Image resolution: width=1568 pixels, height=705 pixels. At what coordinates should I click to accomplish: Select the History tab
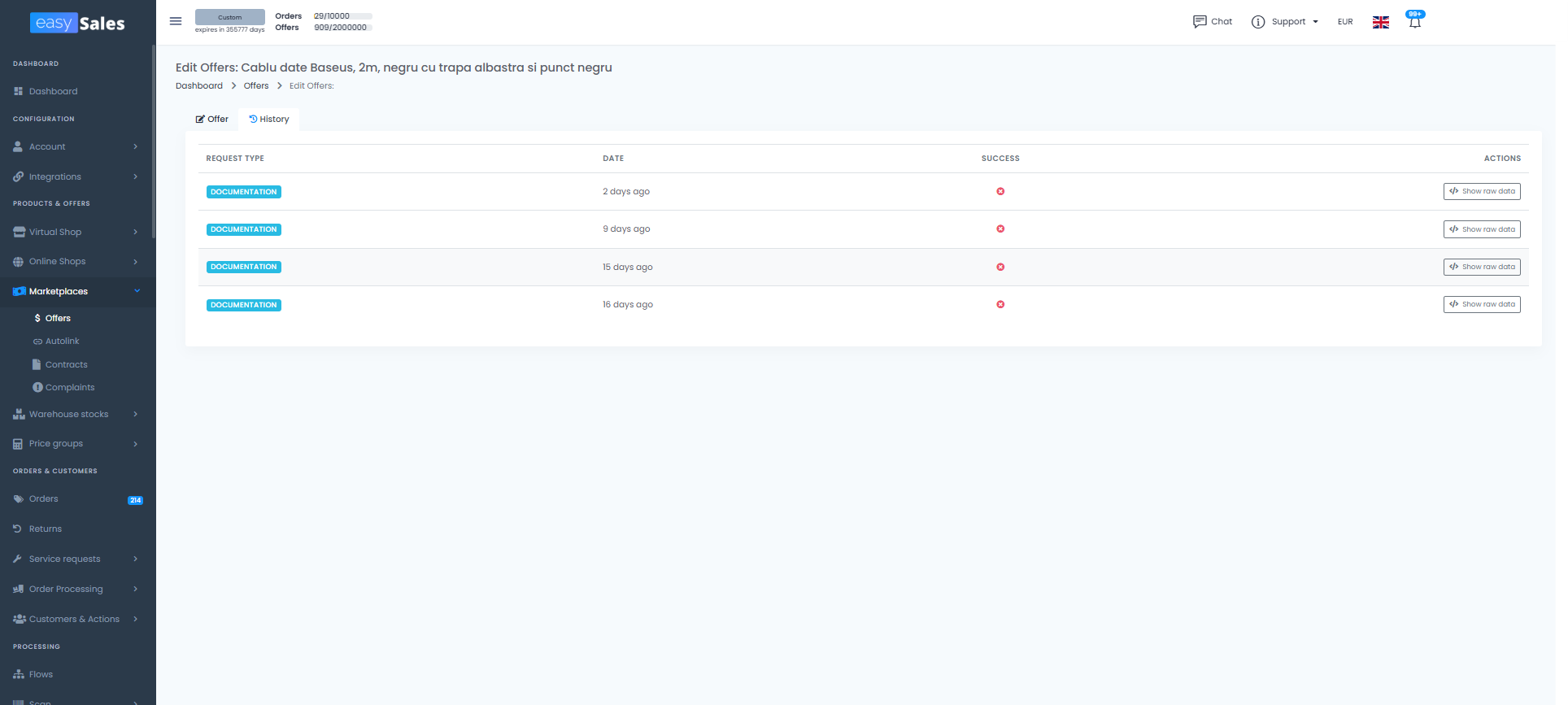[x=269, y=119]
